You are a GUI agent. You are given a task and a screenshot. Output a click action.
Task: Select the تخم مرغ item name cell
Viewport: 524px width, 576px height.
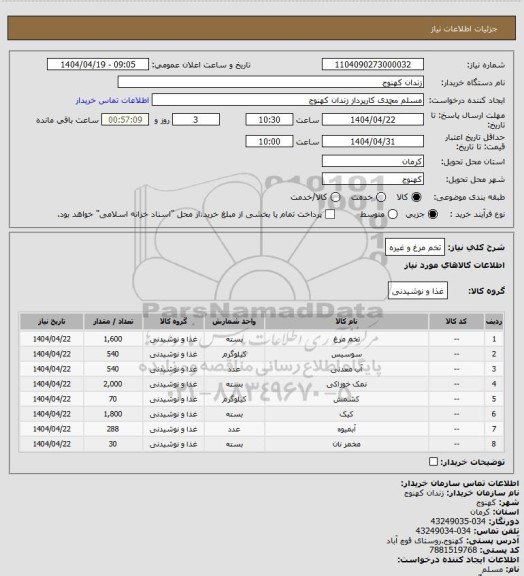point(346,339)
